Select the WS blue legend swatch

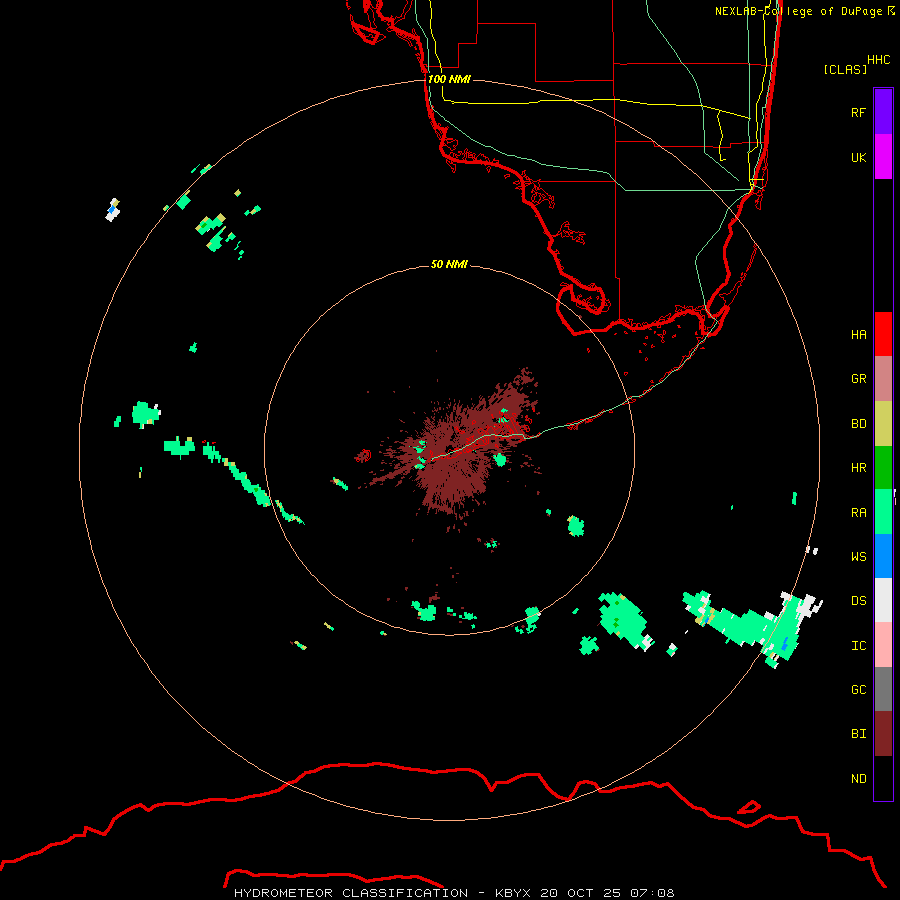coord(883,556)
